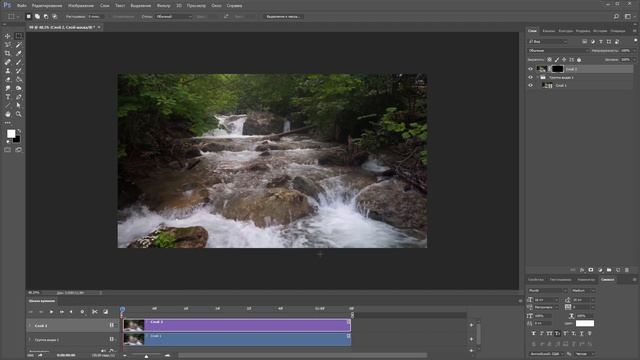
Task: Open the Opacity value dropdown arrow
Action: click(634, 51)
